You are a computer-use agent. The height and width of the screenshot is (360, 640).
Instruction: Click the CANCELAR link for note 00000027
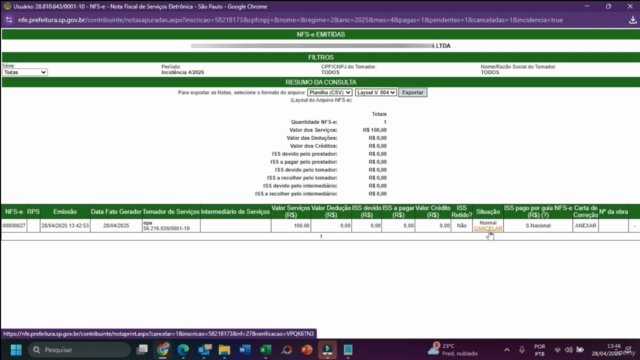coord(488,229)
